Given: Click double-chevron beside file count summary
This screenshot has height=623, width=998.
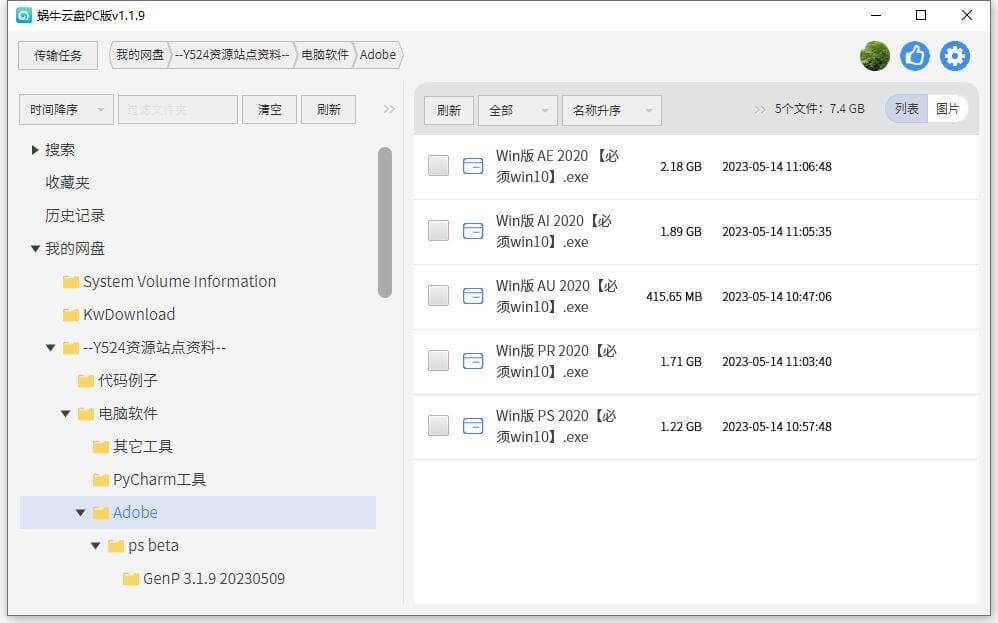Looking at the screenshot, I should [759, 109].
